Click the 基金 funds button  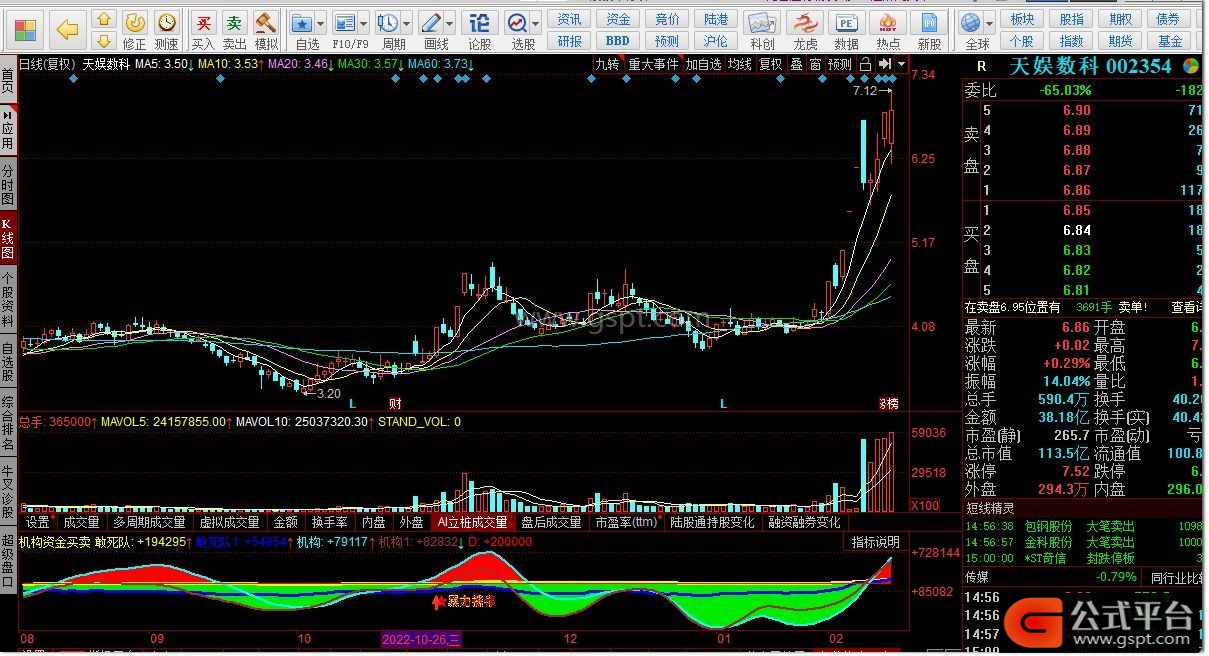[x=1169, y=41]
